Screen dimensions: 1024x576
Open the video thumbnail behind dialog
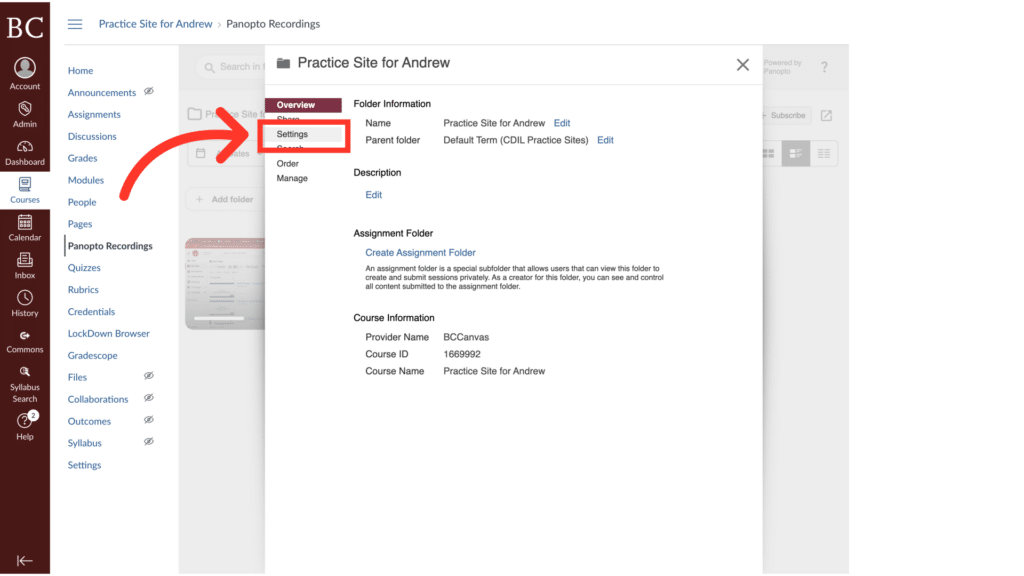click(x=225, y=283)
